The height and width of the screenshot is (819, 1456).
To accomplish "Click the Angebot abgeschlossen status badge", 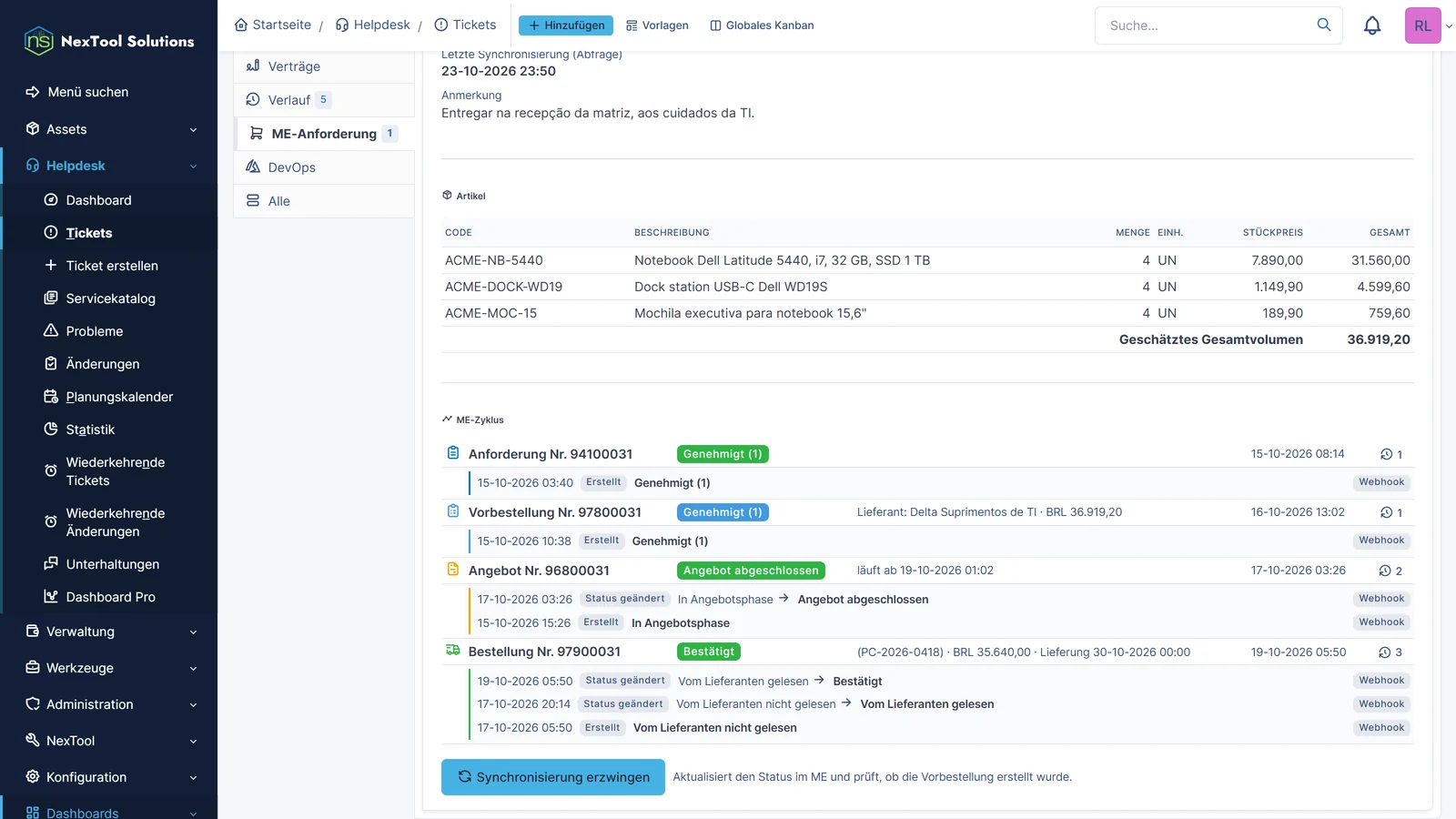I will coord(751,571).
